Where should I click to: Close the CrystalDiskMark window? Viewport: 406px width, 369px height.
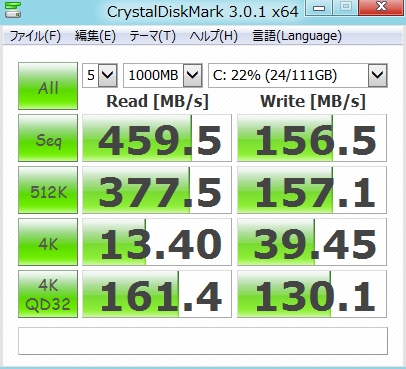point(382,7)
